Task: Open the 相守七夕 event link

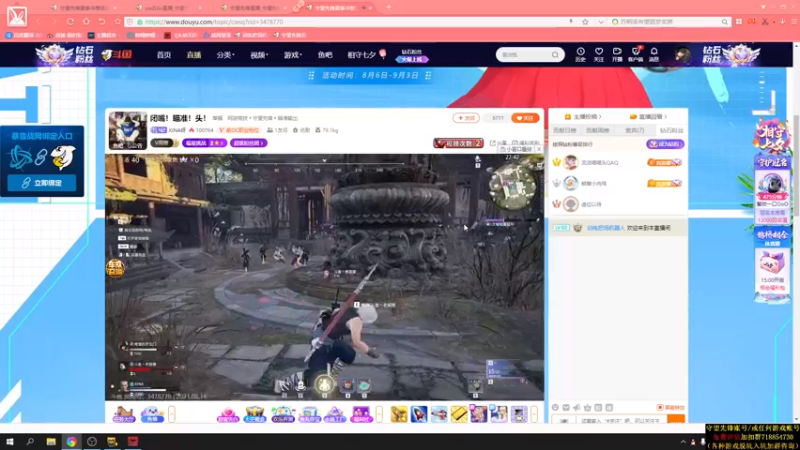Action: (x=366, y=55)
